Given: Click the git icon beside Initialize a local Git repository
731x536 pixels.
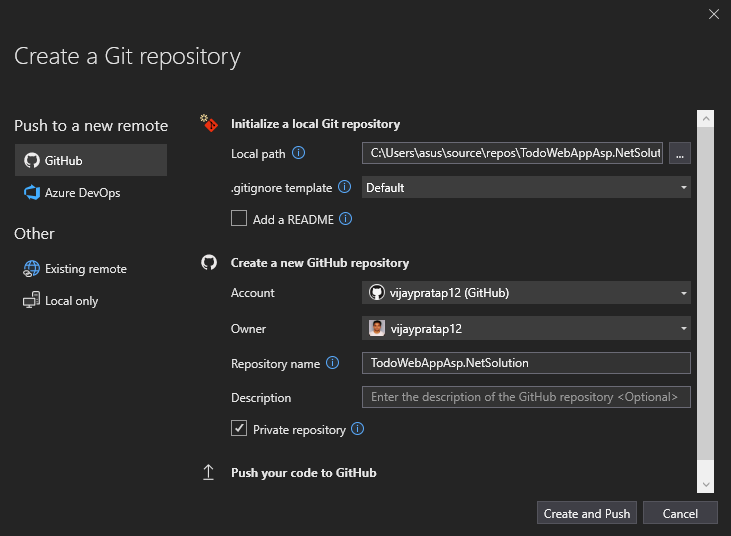Looking at the screenshot, I should 209,124.
